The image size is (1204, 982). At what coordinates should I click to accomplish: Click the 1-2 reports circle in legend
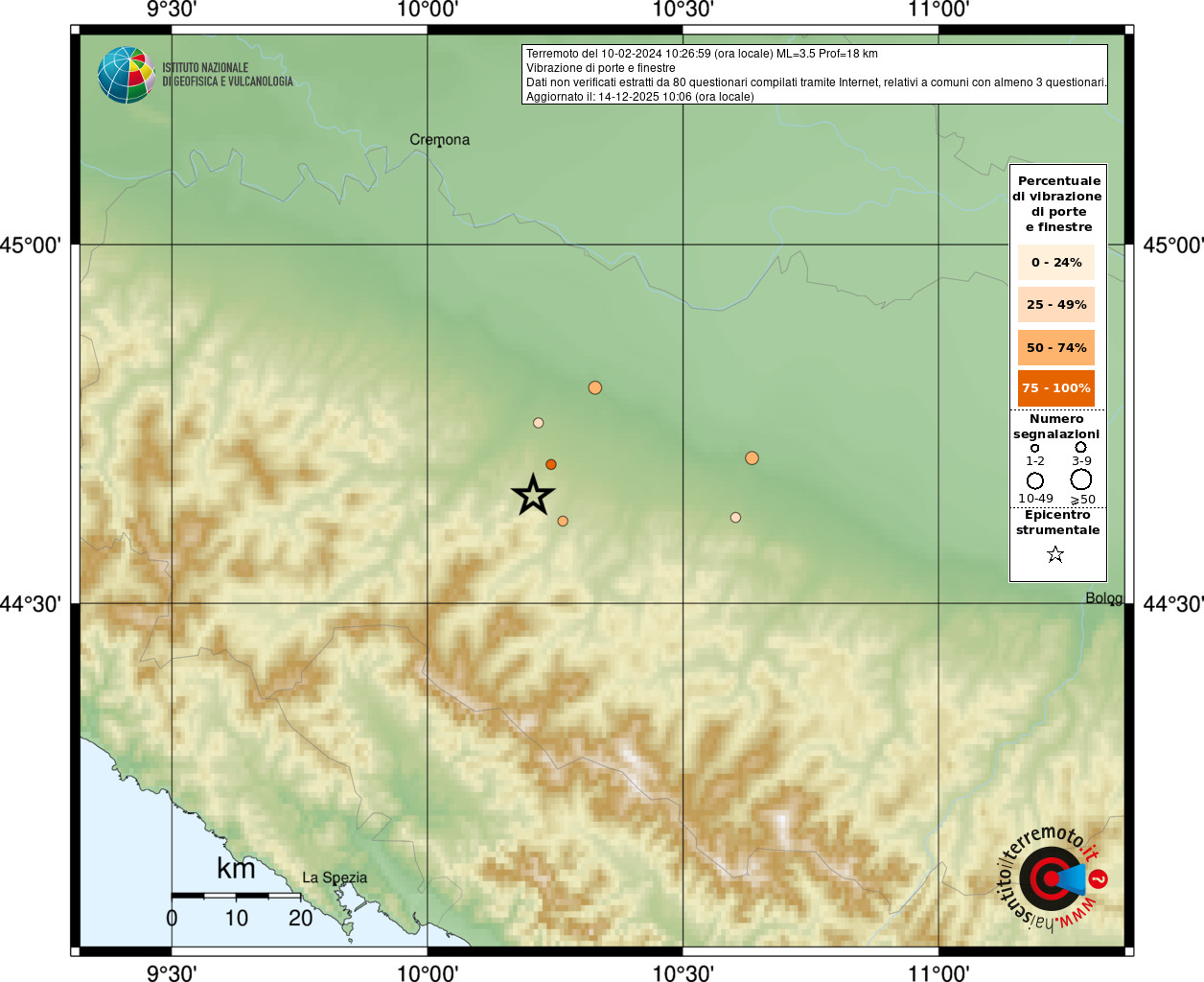click(x=1035, y=448)
